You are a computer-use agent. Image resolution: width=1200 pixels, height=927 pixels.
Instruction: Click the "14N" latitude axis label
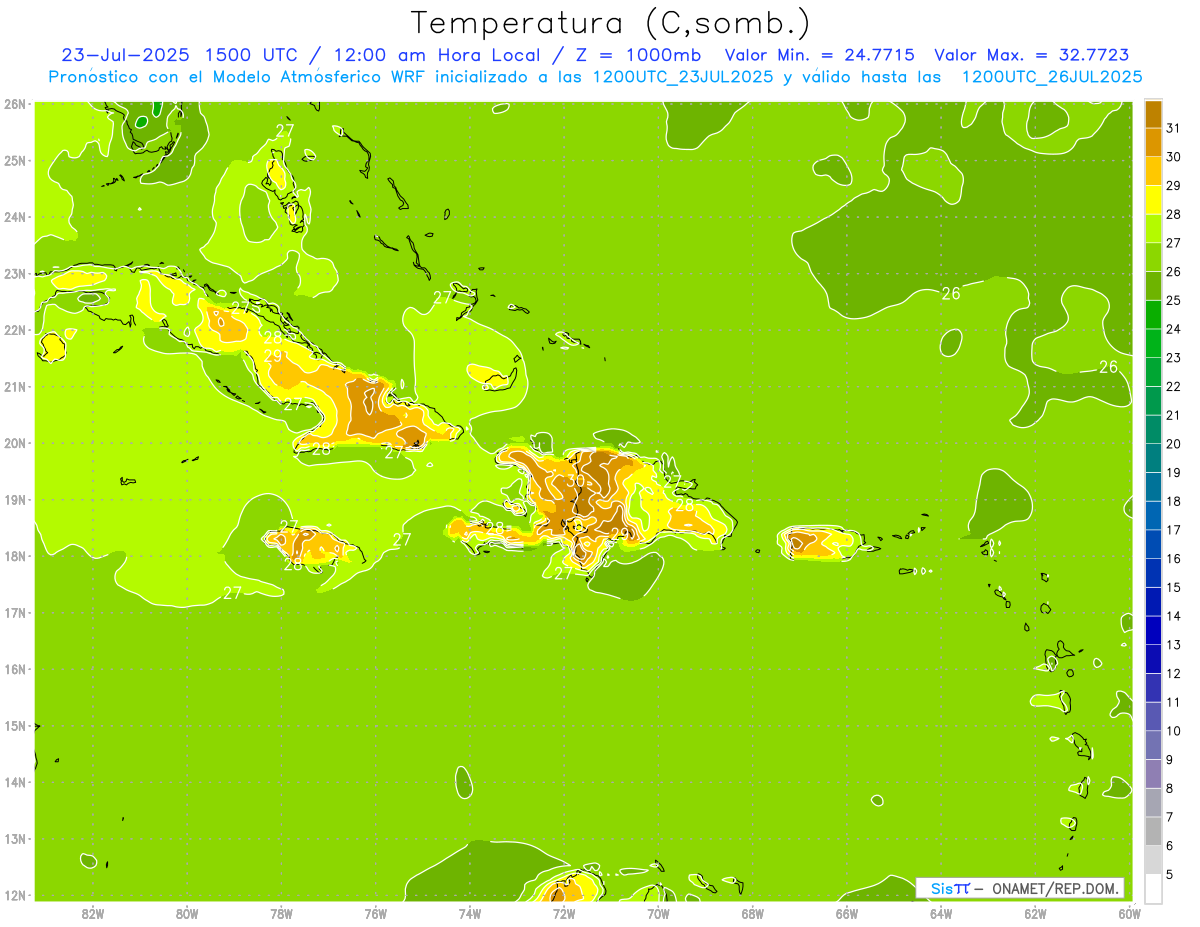pos(14,782)
